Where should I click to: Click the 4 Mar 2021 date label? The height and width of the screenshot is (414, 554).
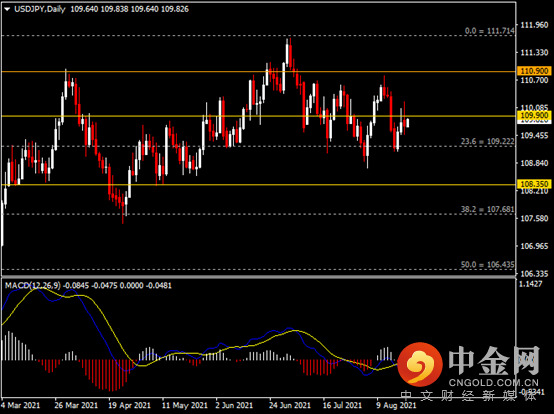[20, 405]
